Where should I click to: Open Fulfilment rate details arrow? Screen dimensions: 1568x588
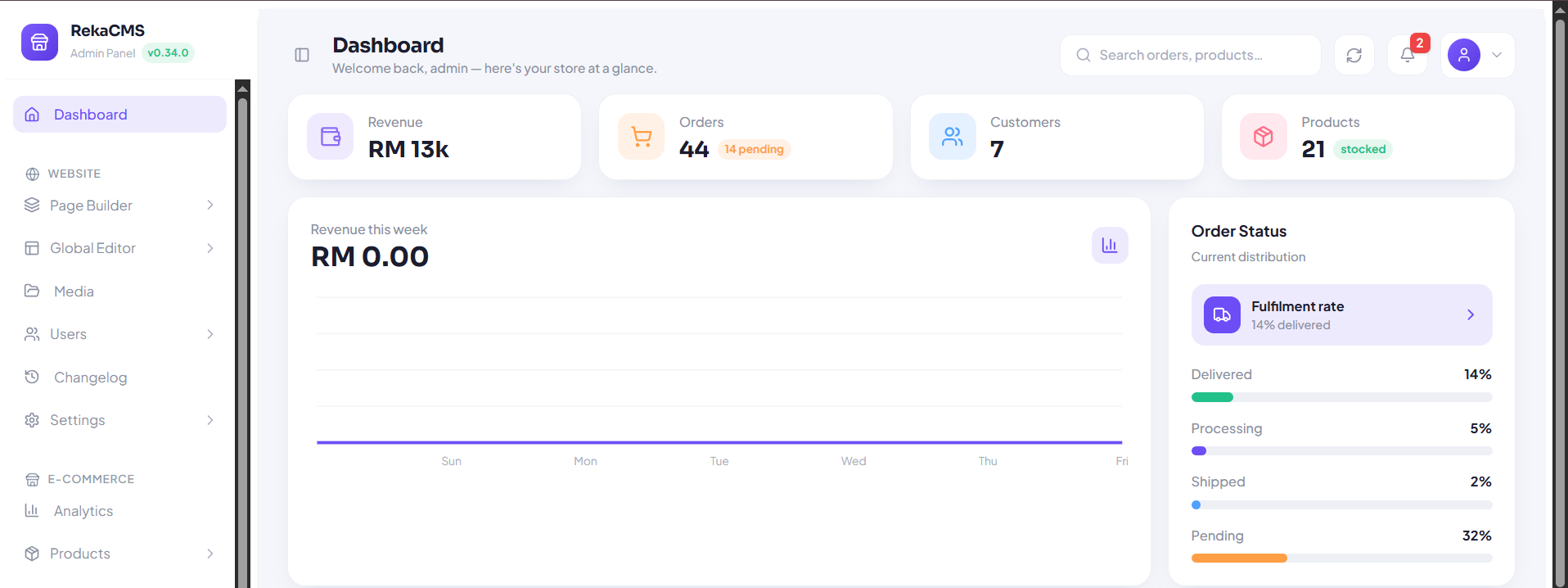(x=1471, y=314)
